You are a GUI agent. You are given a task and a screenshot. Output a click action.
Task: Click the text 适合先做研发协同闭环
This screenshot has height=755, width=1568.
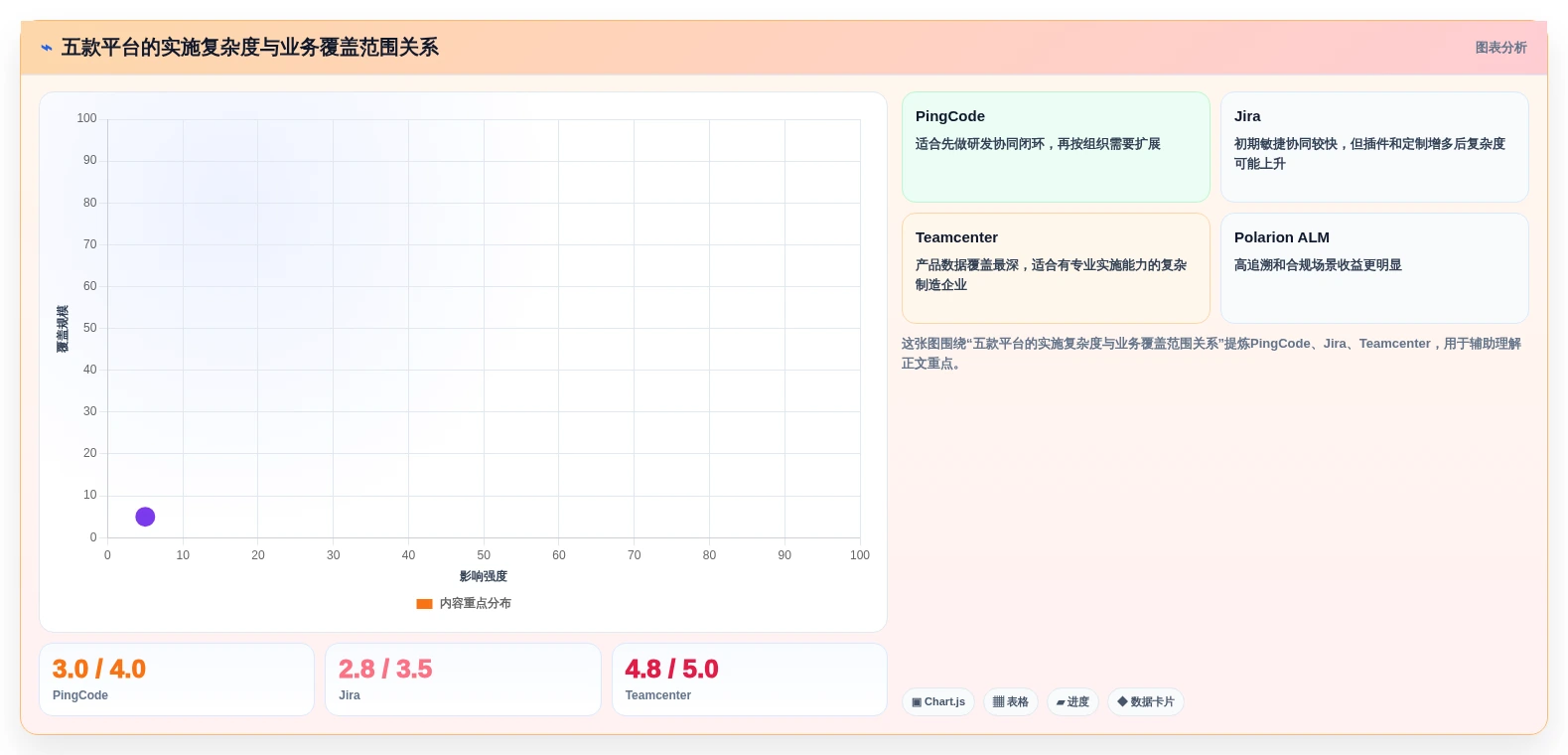coord(980,144)
